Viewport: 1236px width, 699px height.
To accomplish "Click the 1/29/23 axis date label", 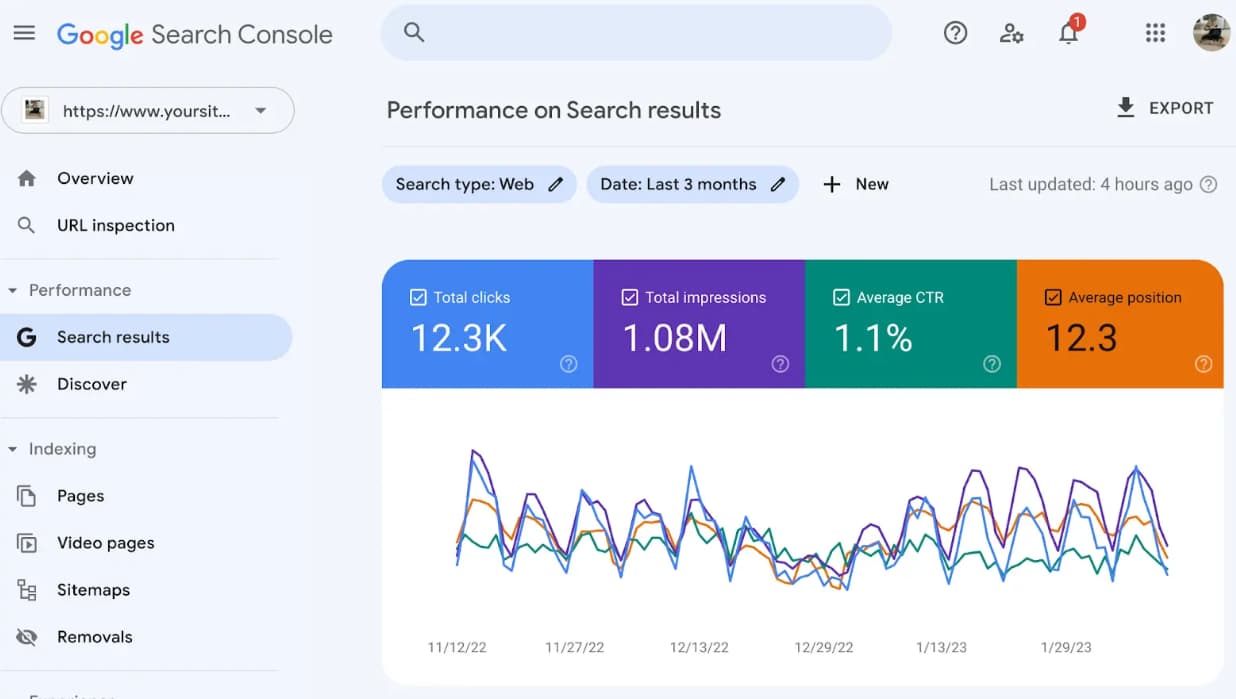I will 1066,647.
